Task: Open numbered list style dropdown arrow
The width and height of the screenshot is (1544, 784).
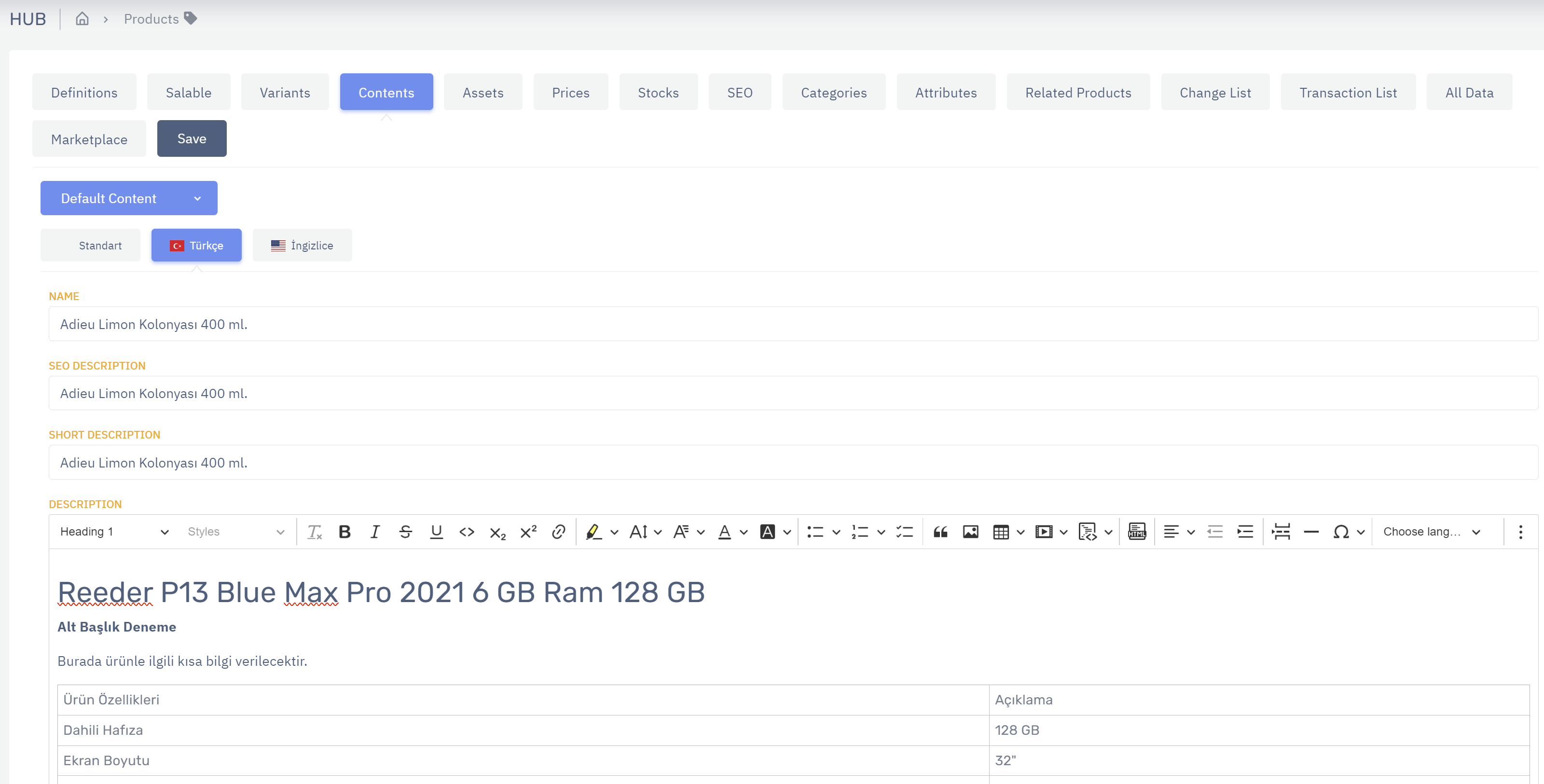Action: (x=881, y=532)
